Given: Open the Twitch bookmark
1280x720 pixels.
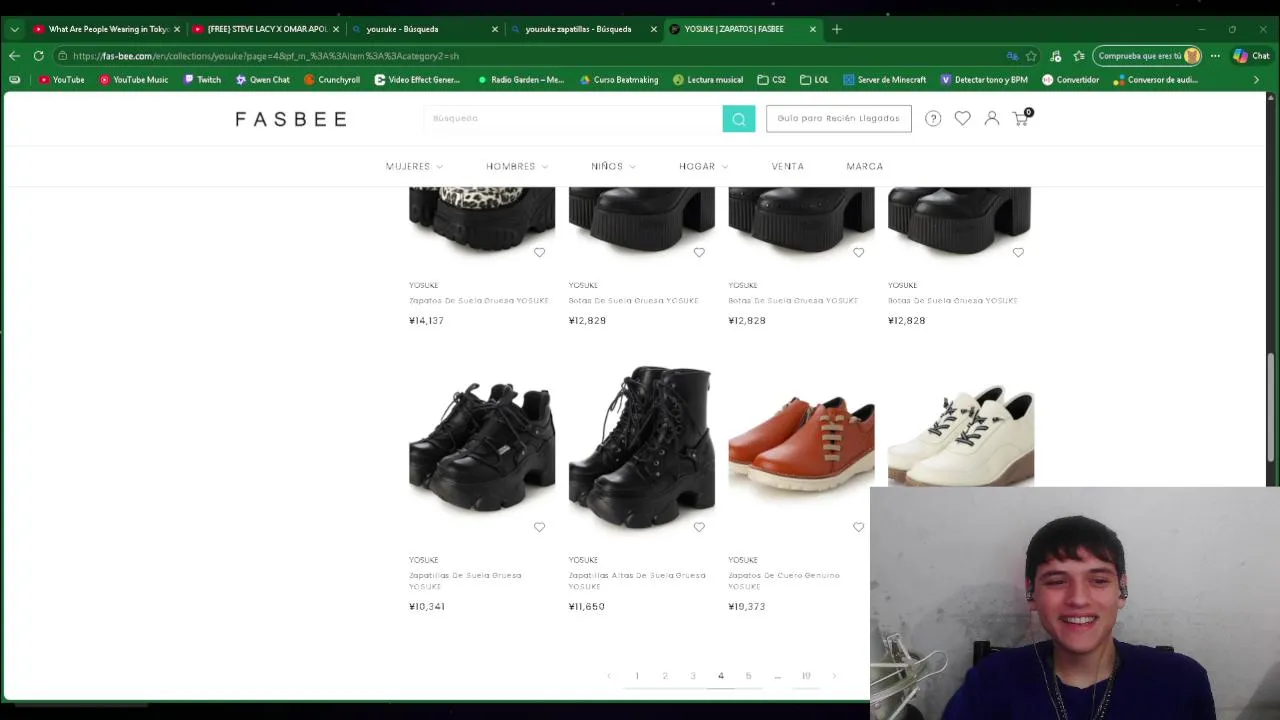Looking at the screenshot, I should pos(202,80).
